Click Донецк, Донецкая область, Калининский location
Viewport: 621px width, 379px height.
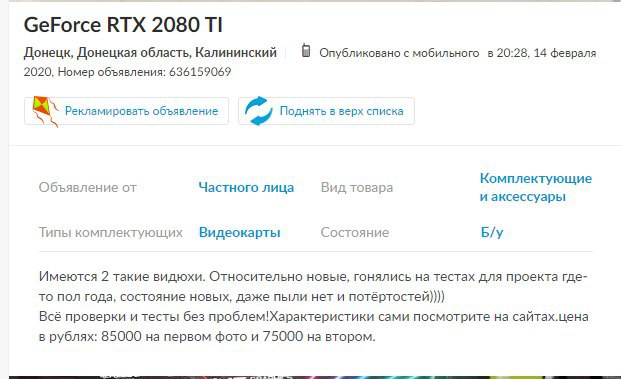(x=150, y=52)
